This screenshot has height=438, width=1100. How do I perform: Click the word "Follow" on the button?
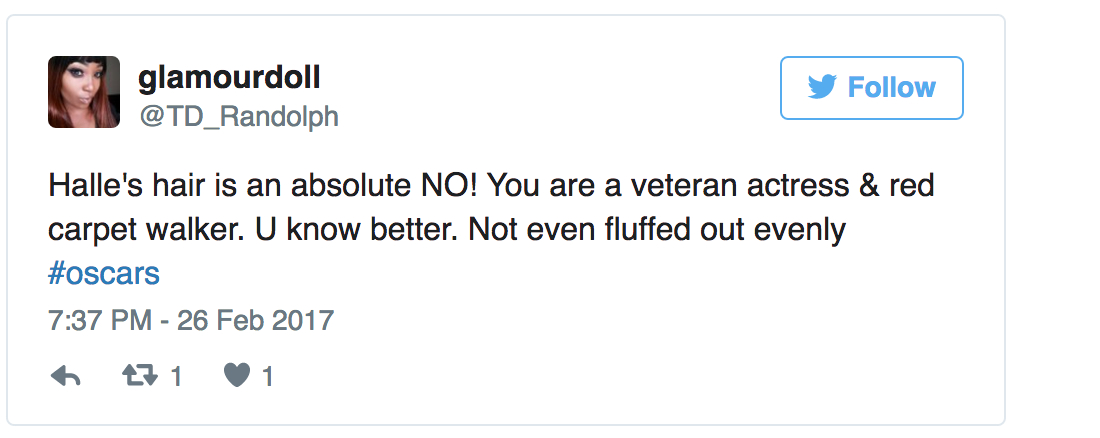(x=891, y=88)
